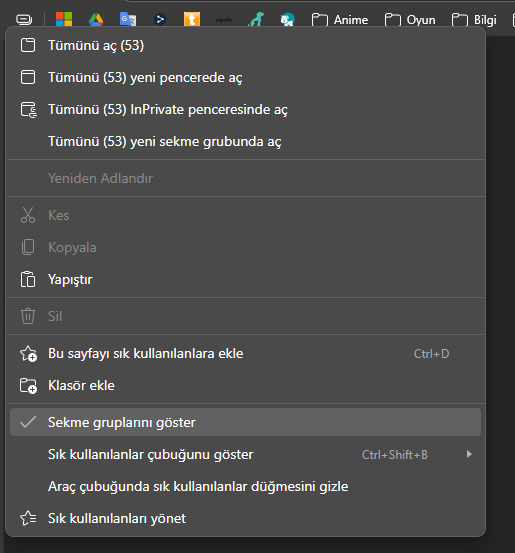Open the Google Drive bookmark
515x553 pixels.
[96, 19]
